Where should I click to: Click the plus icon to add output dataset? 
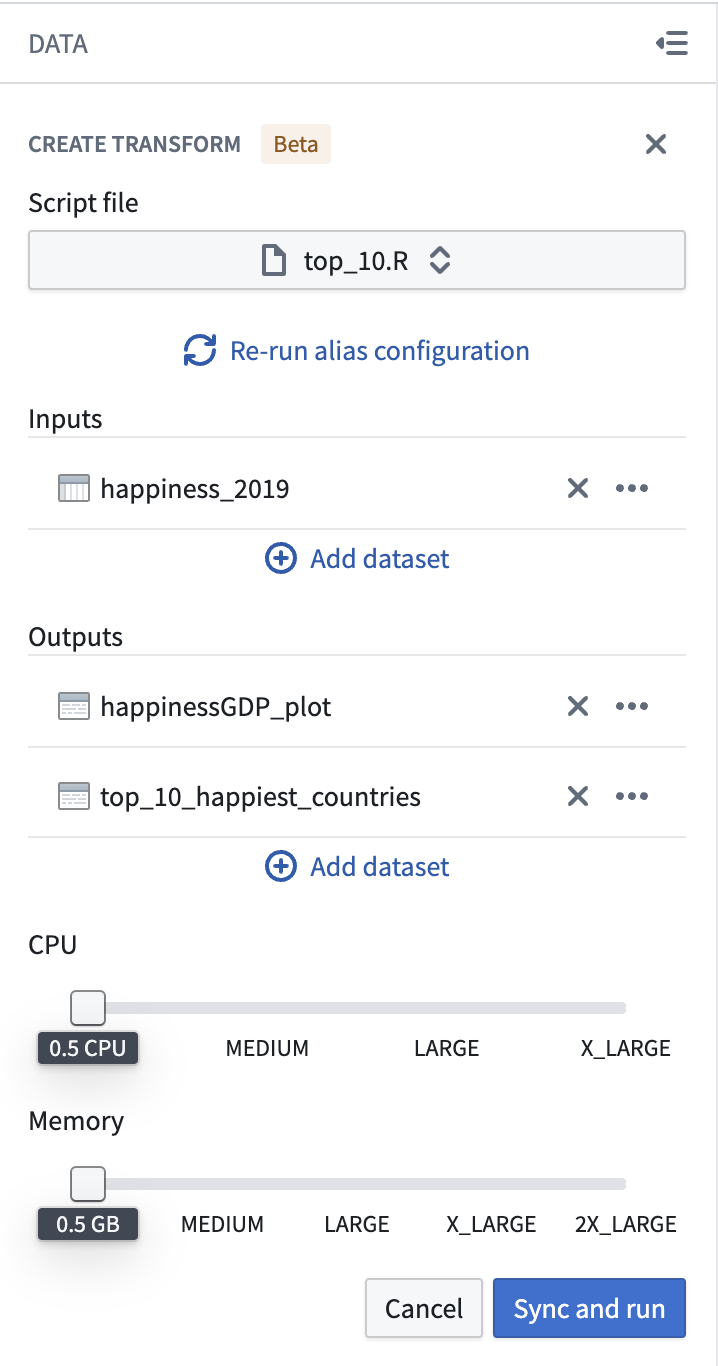tap(280, 866)
